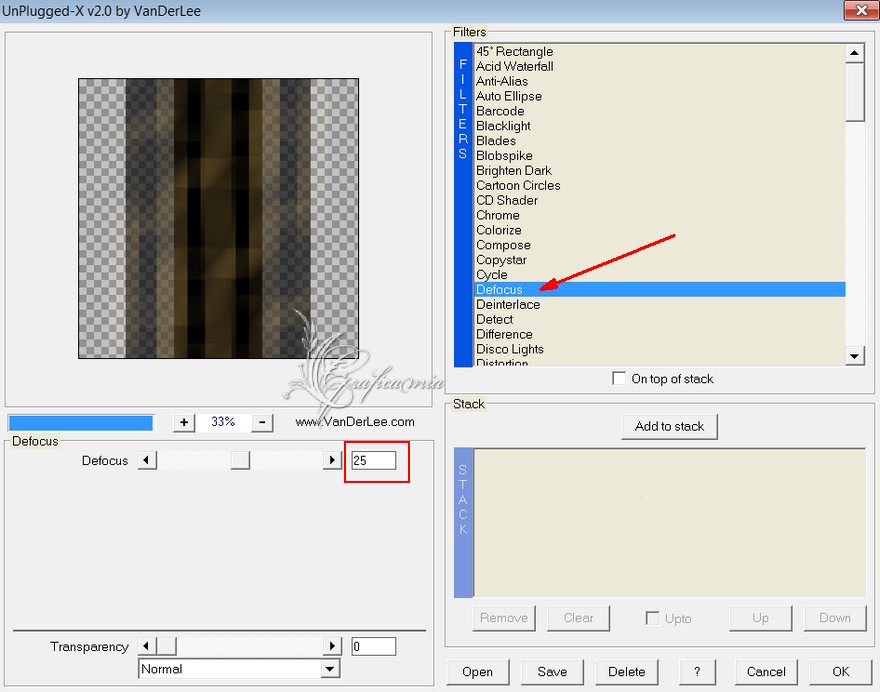Enable the On top of stack checkbox

click(x=619, y=378)
